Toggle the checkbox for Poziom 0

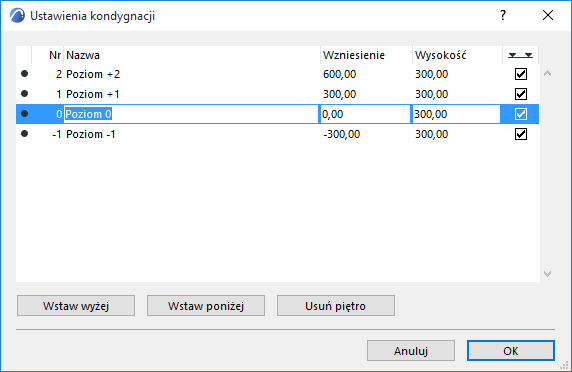521,114
